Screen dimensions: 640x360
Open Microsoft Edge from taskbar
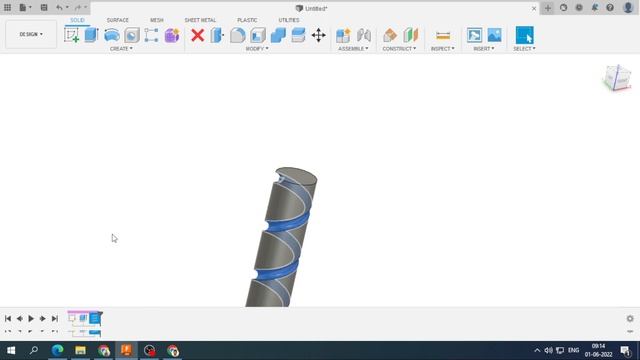pos(57,350)
